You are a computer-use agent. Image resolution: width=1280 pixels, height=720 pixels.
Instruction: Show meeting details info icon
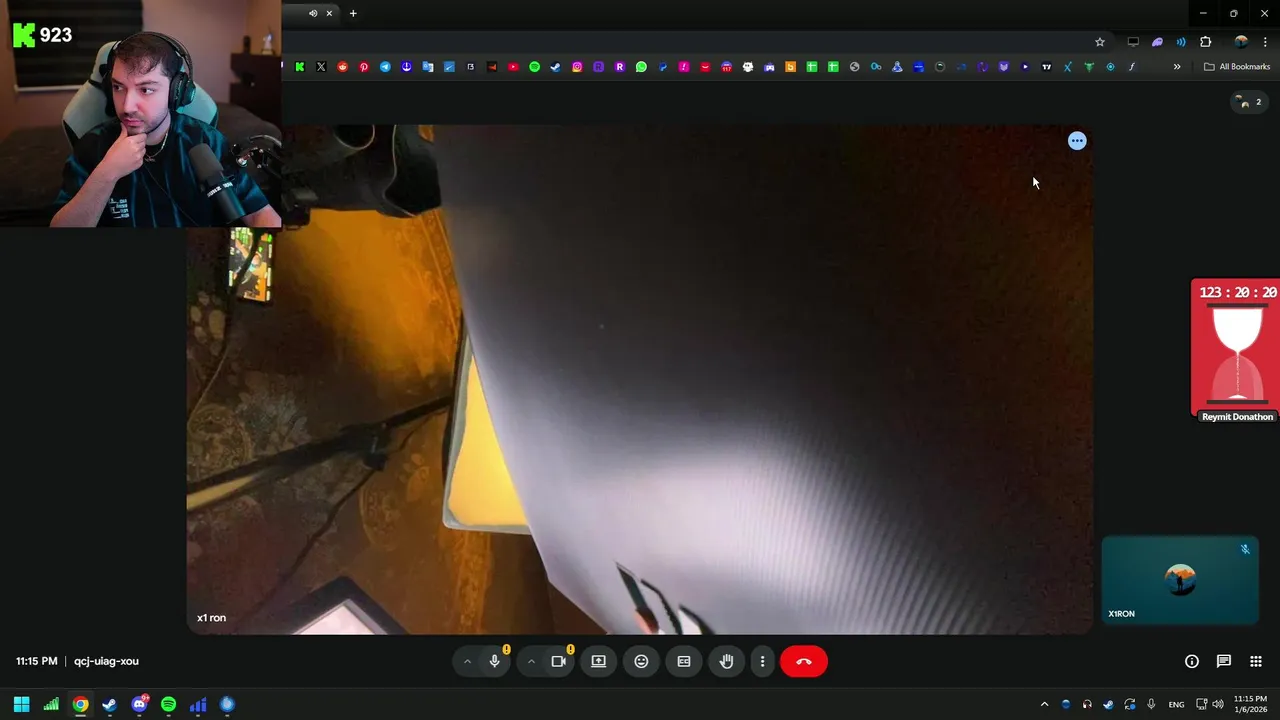click(1192, 661)
